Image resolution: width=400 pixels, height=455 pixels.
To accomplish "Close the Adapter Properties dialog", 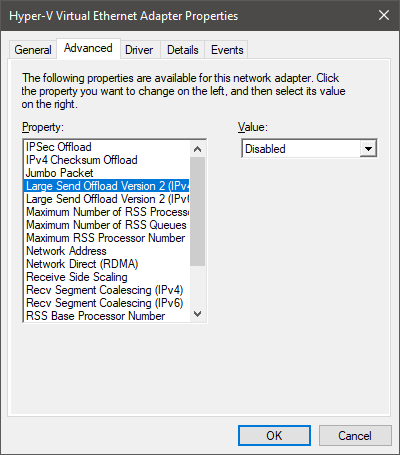I will [384, 15].
